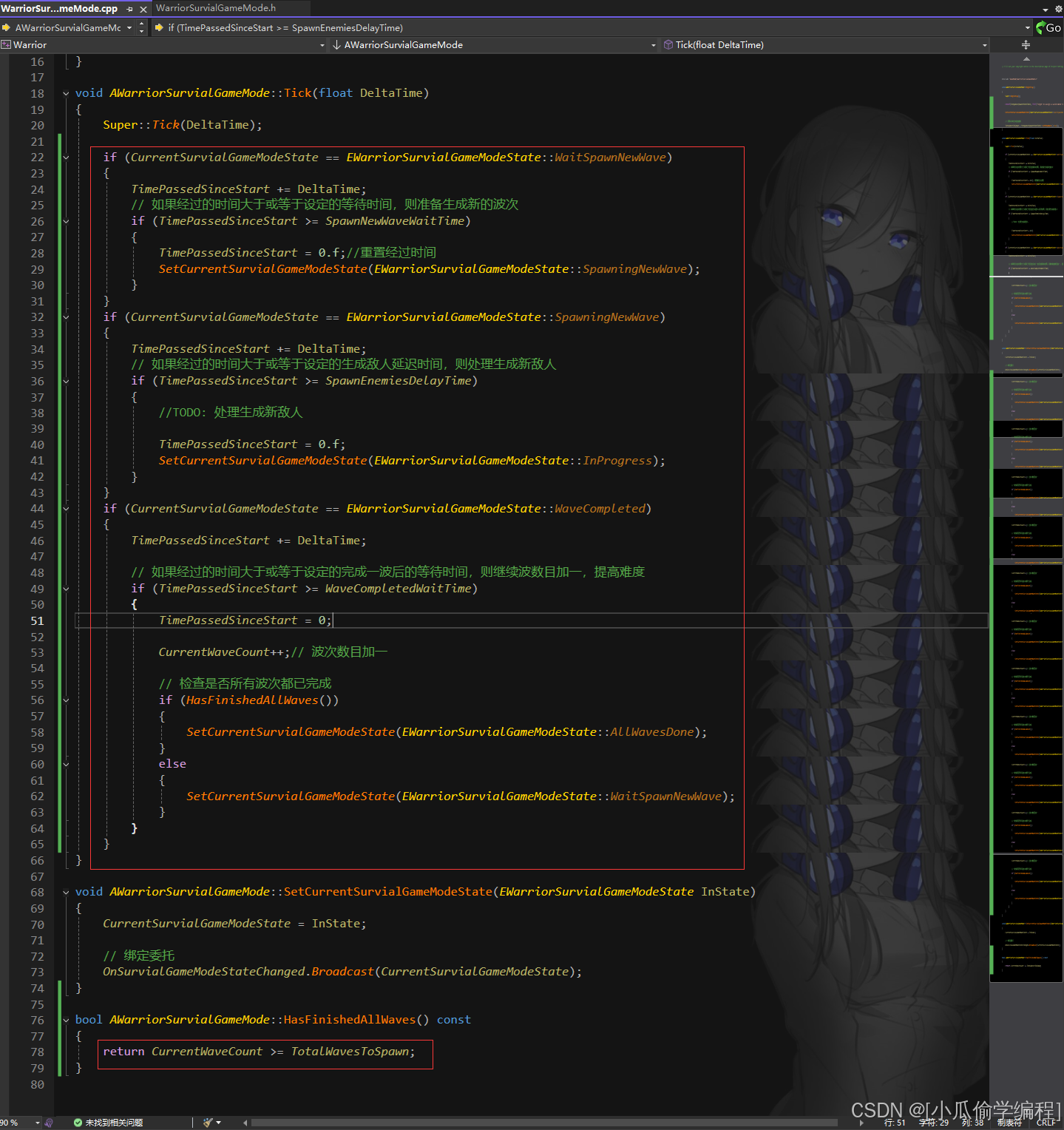Screen dimensions: 1064x1130
Task: Open the AWarriorSurvialGameMc scope dropdown
Action: [x=129, y=27]
